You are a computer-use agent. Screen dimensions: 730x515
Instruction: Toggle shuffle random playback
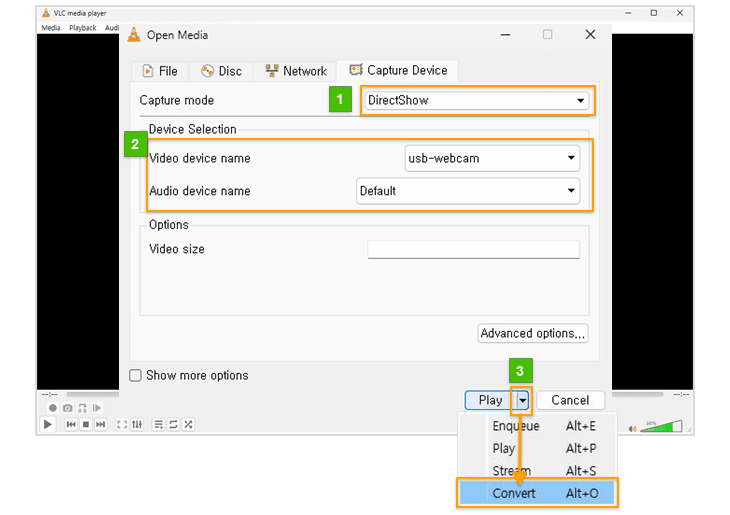[x=188, y=424]
